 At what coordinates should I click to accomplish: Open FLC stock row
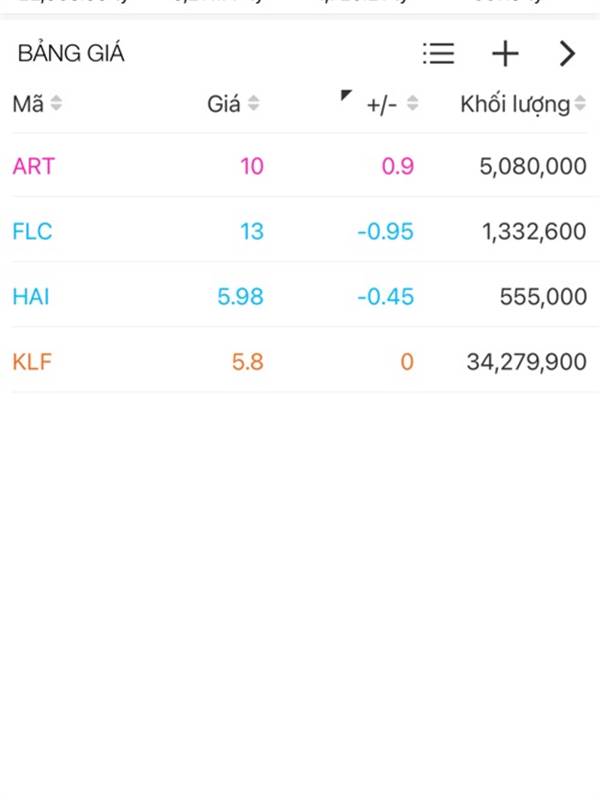(x=300, y=231)
